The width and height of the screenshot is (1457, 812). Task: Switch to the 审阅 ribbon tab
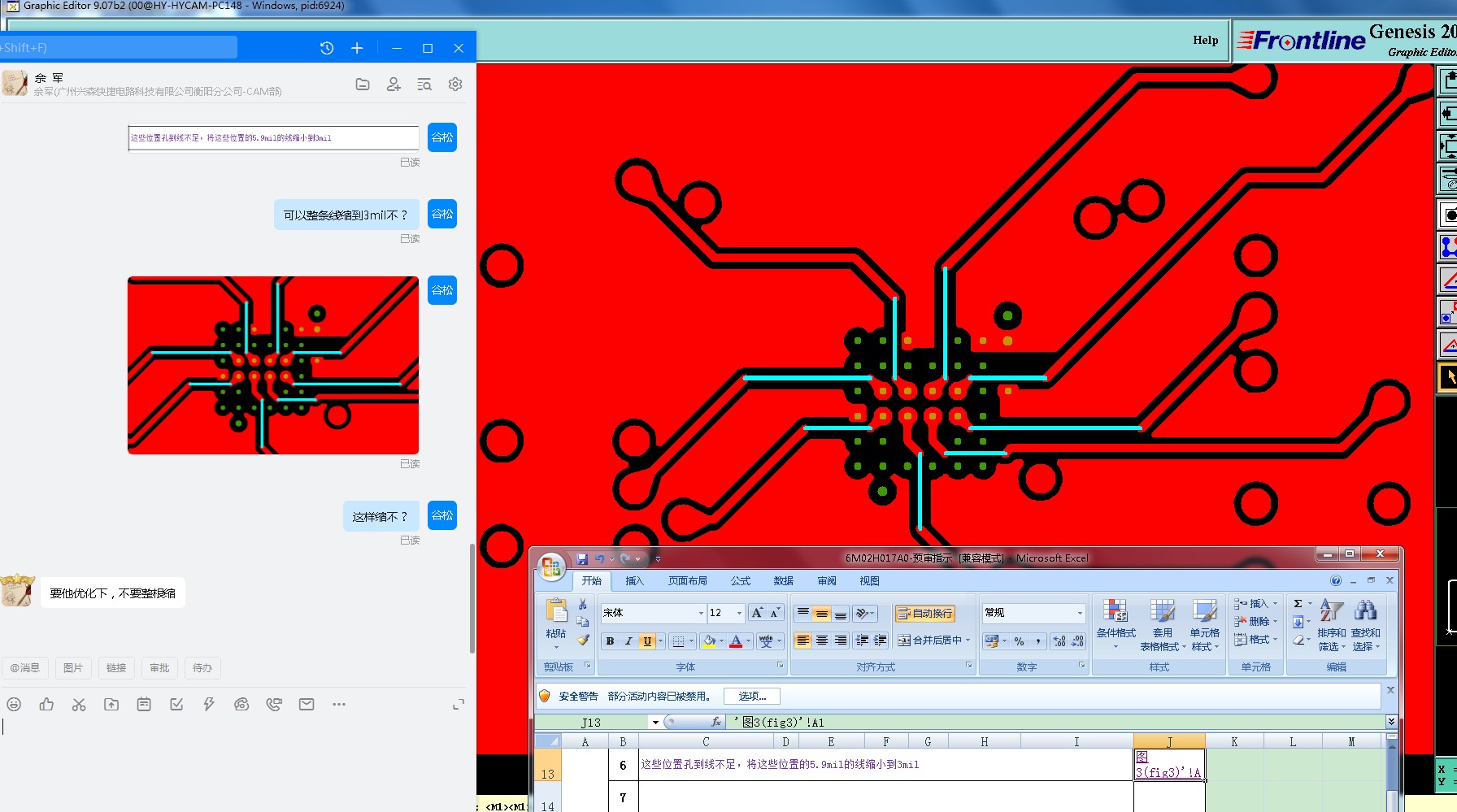[827, 581]
